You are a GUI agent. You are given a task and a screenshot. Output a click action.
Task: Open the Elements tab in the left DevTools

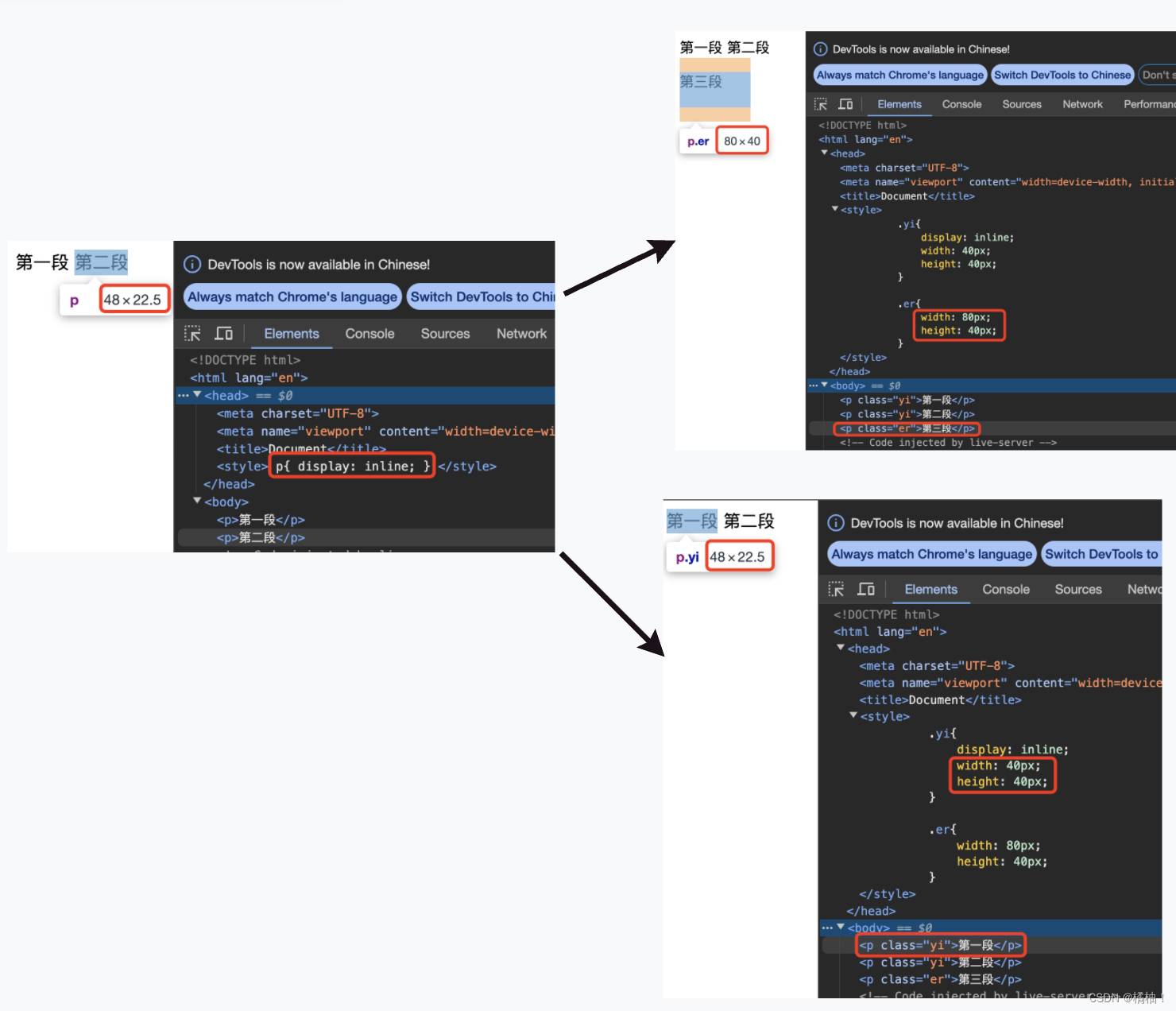tap(292, 334)
